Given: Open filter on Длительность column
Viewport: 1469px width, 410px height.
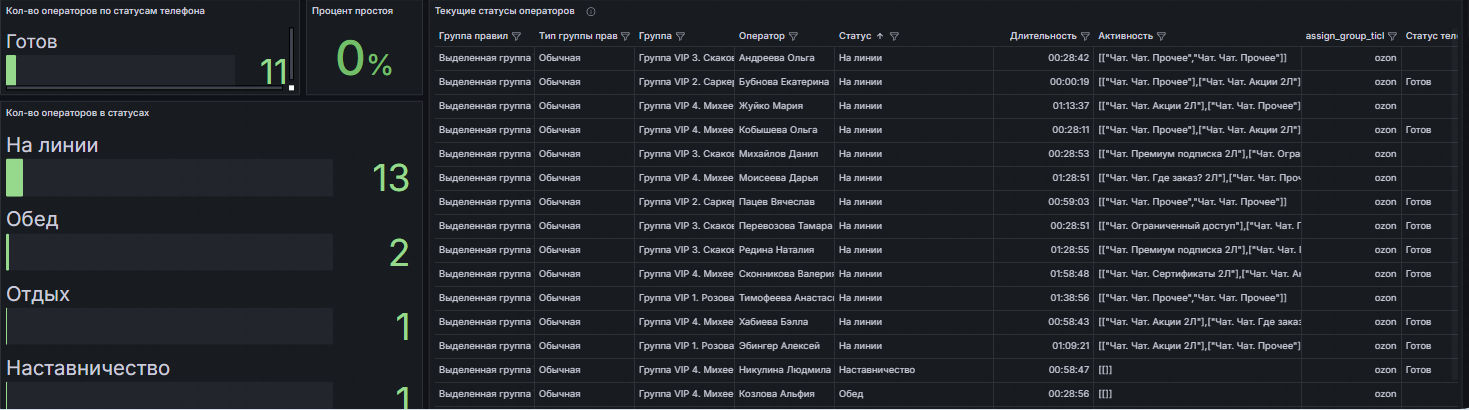Looking at the screenshot, I should pyautogui.click(x=1084, y=36).
